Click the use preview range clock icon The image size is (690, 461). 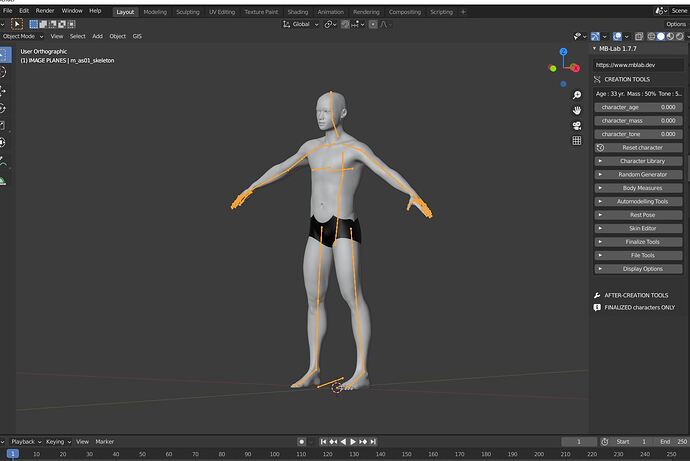pyautogui.click(x=605, y=442)
